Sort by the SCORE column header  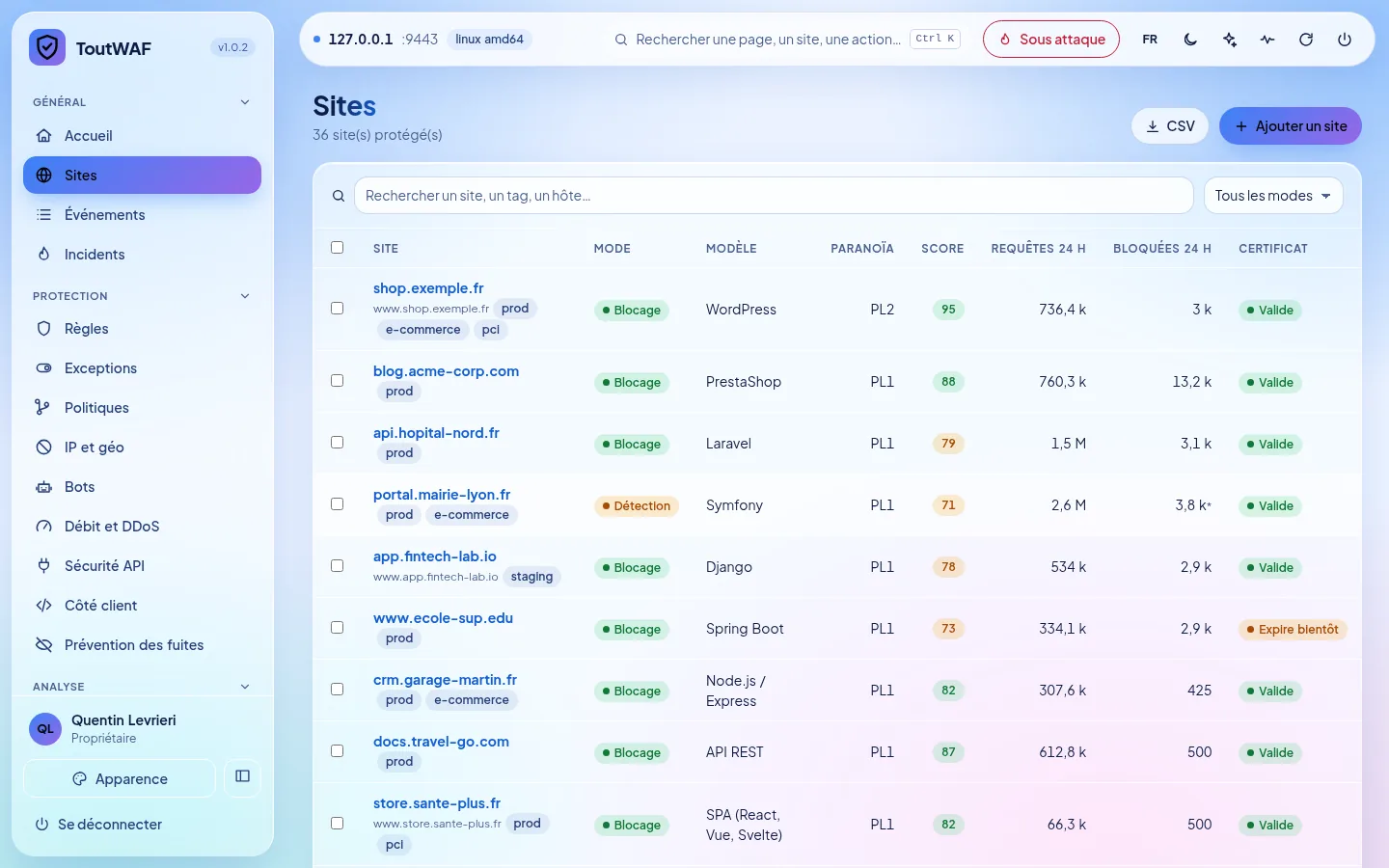tap(942, 248)
